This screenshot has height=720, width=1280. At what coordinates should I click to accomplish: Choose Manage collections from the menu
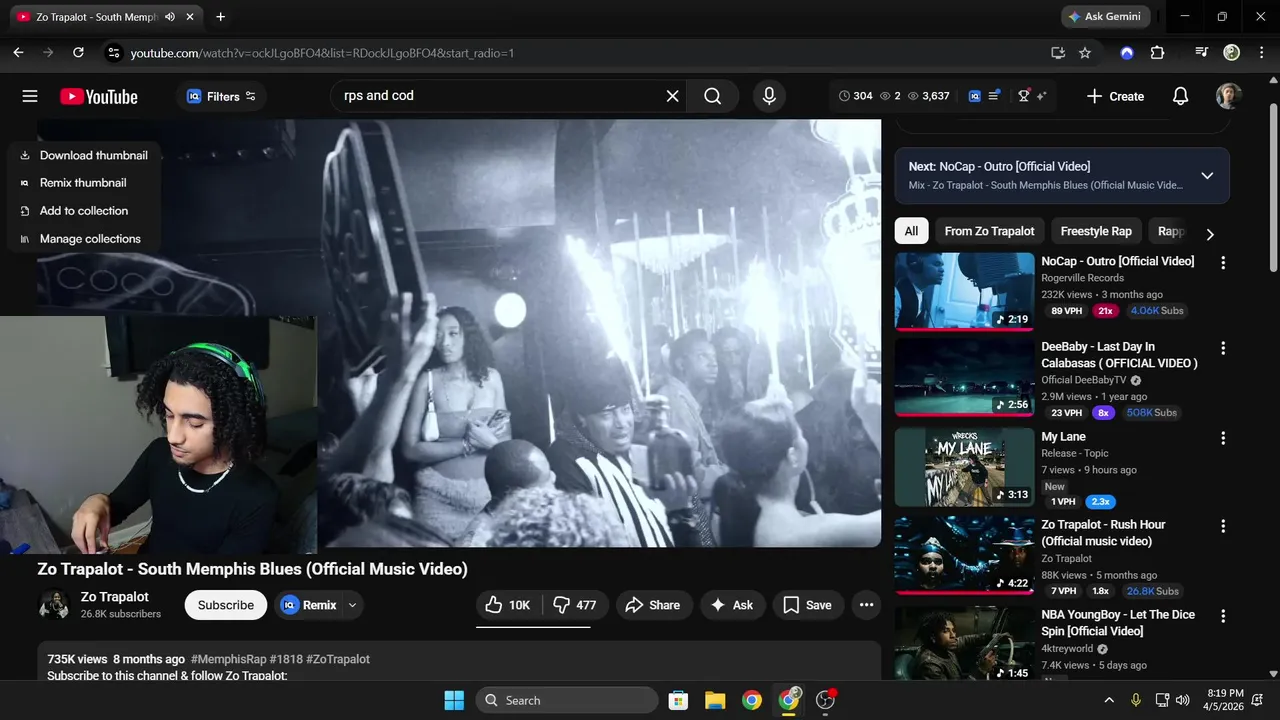point(84,239)
